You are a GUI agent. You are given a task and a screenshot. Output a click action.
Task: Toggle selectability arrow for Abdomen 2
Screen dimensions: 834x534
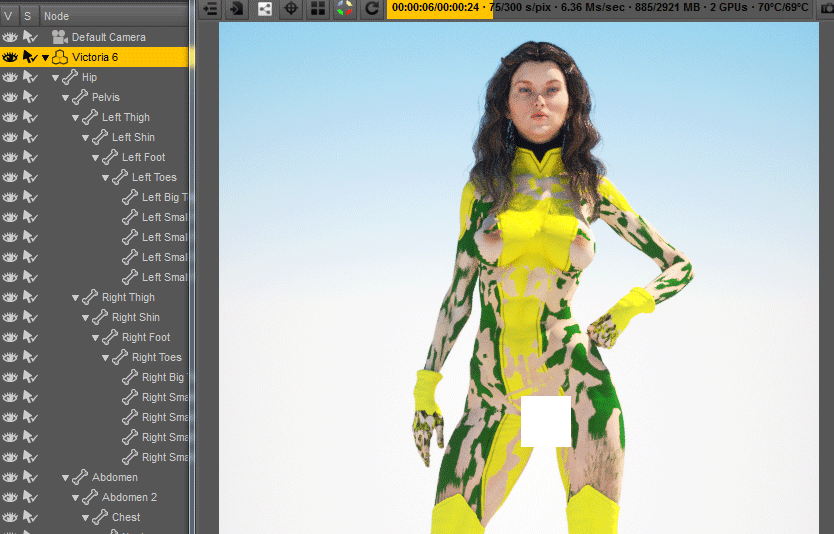point(30,497)
